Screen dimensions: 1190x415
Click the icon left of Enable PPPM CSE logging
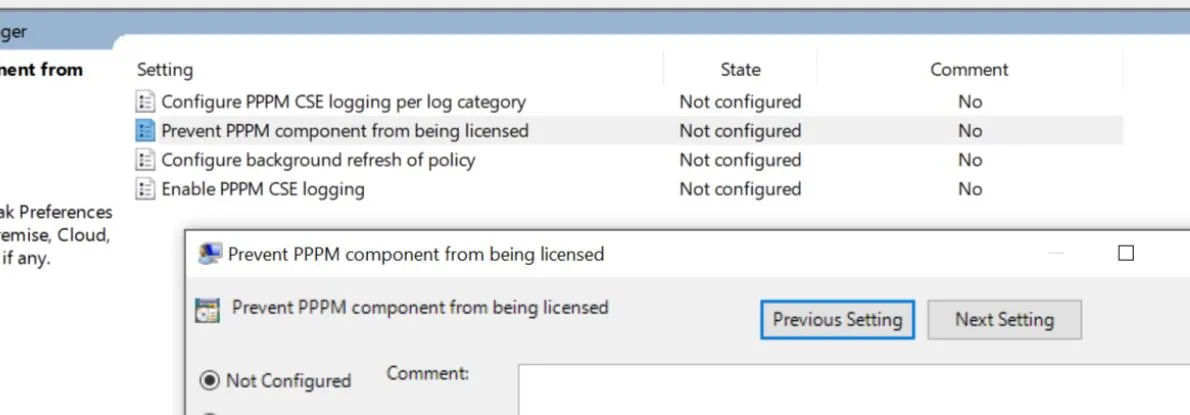(x=146, y=189)
